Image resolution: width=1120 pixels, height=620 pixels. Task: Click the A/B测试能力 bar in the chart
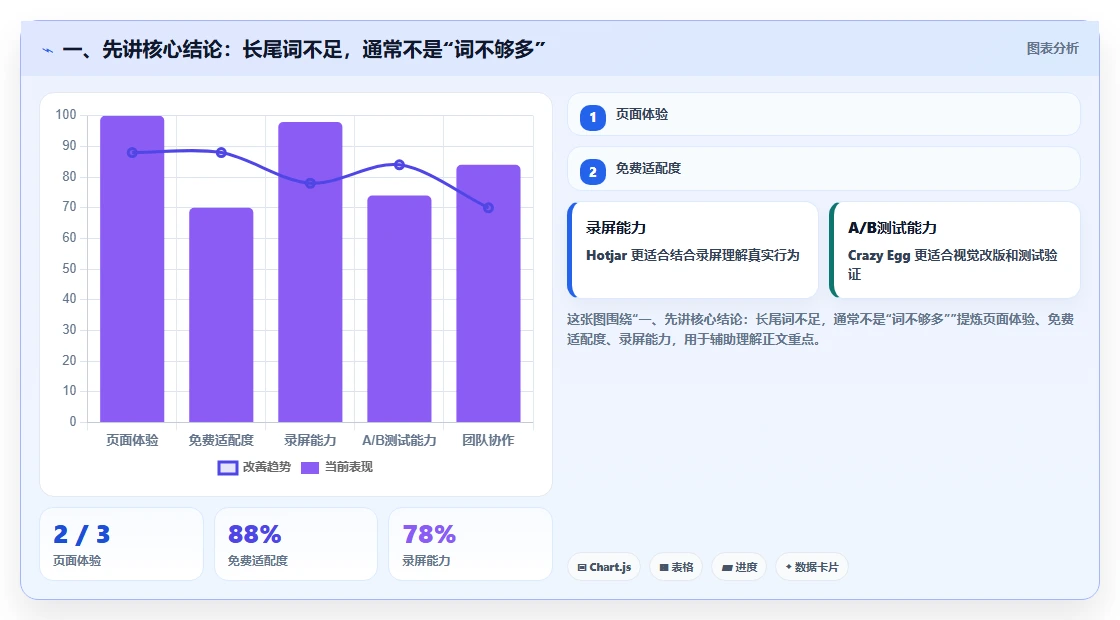pyautogui.click(x=399, y=309)
